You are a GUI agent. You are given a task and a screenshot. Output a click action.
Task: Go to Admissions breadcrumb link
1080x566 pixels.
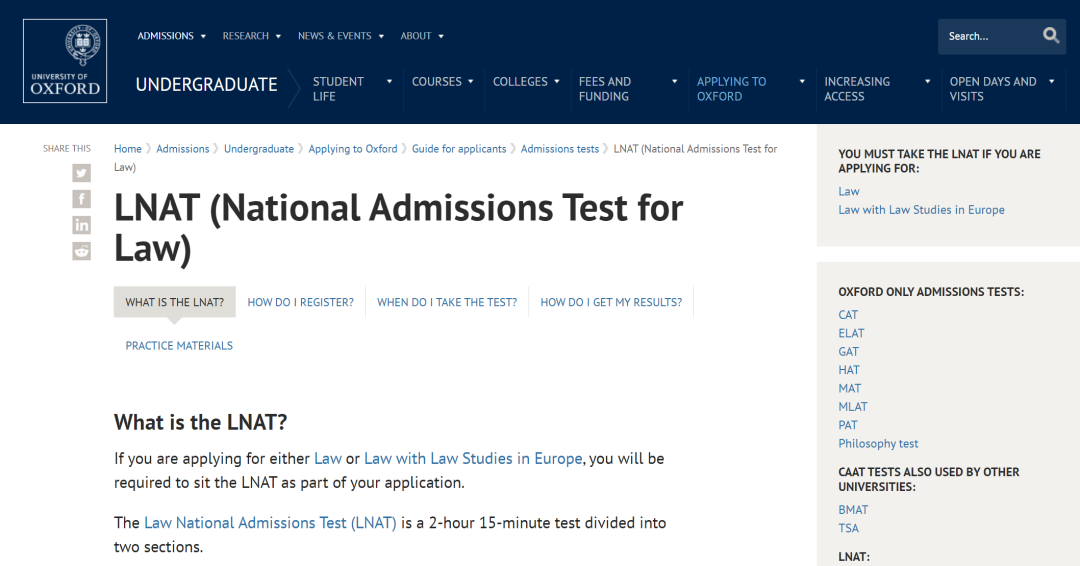[183, 149]
